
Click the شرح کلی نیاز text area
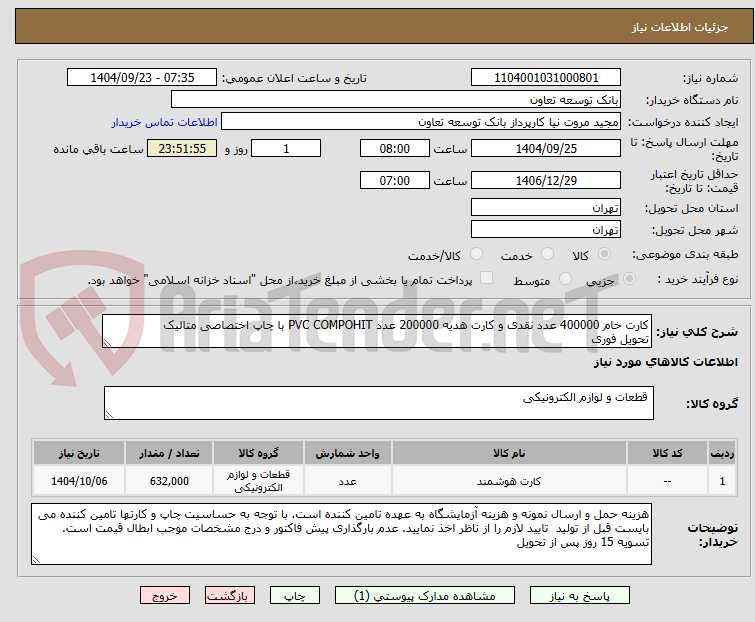[378, 331]
